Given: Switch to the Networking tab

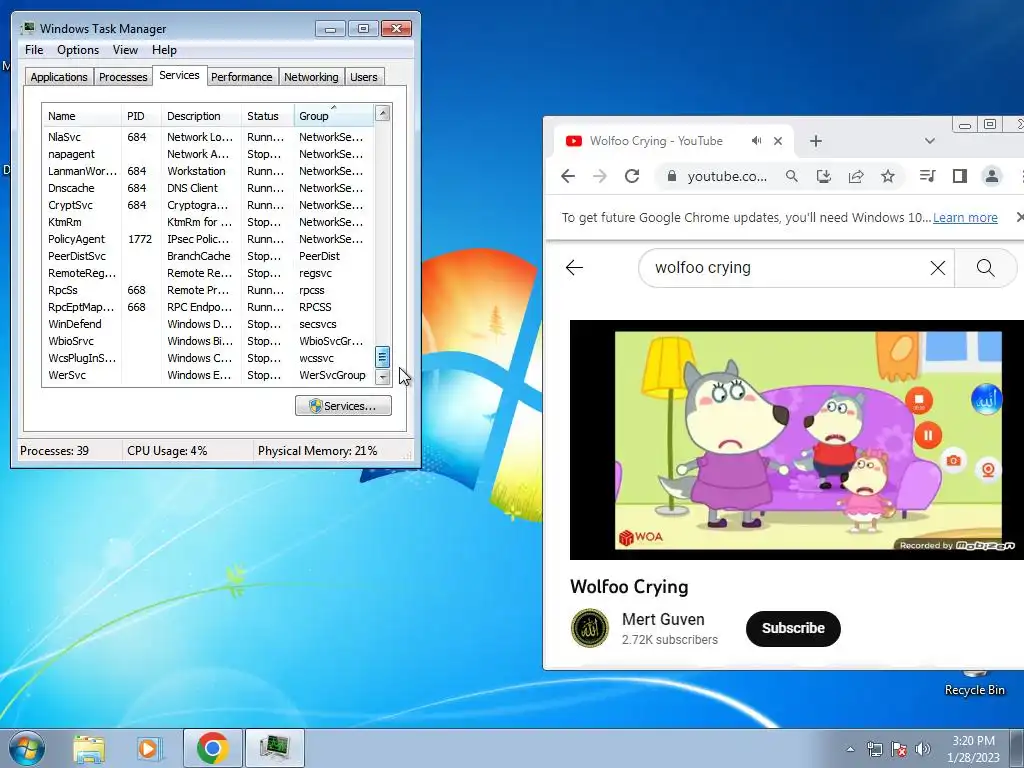Looking at the screenshot, I should tap(311, 77).
